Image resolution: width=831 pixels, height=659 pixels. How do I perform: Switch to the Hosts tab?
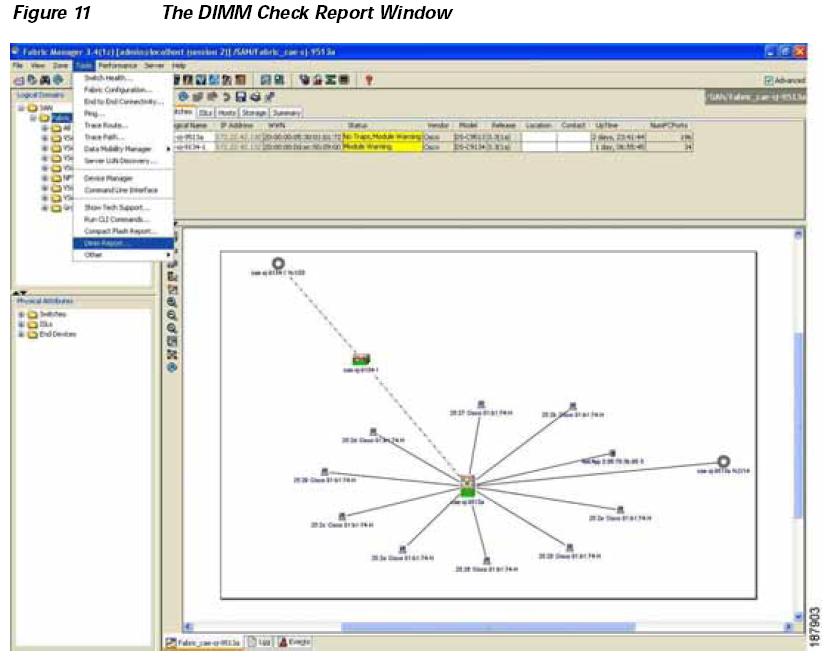(x=227, y=113)
